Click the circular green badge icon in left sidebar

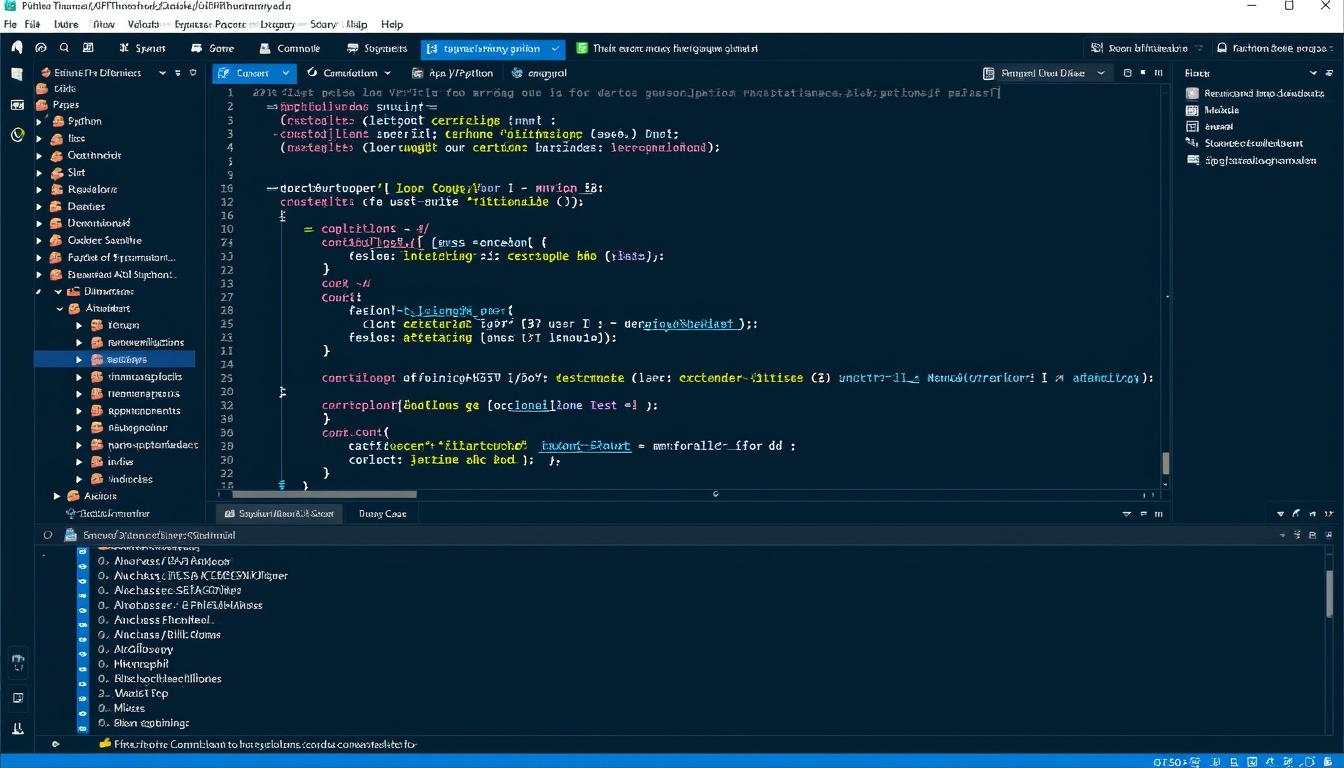pos(17,135)
